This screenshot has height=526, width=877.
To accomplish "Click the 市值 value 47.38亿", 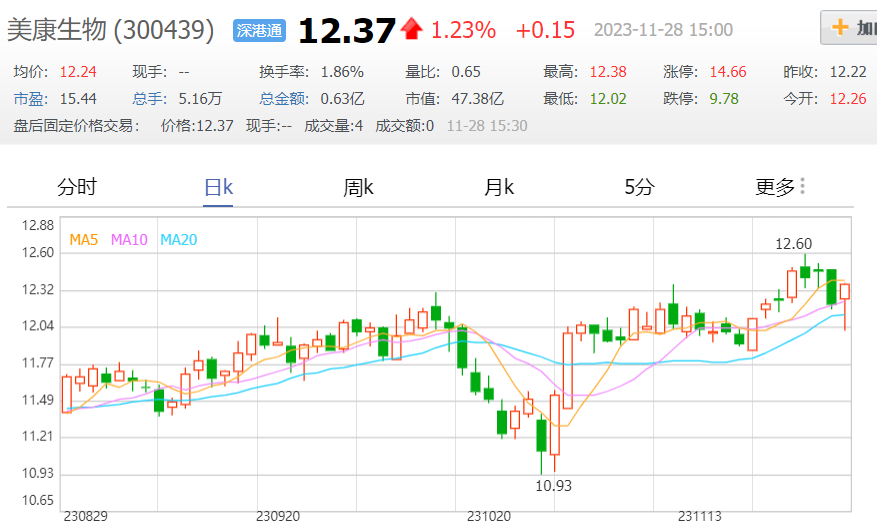I will (x=478, y=99).
